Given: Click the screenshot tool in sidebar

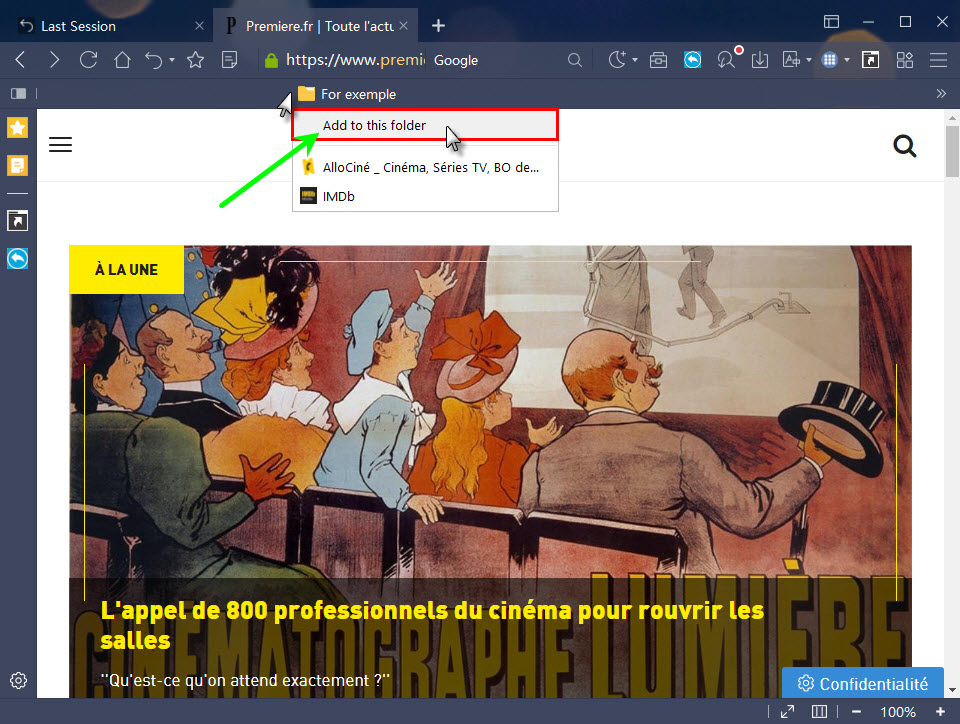Looking at the screenshot, I should click(17, 220).
